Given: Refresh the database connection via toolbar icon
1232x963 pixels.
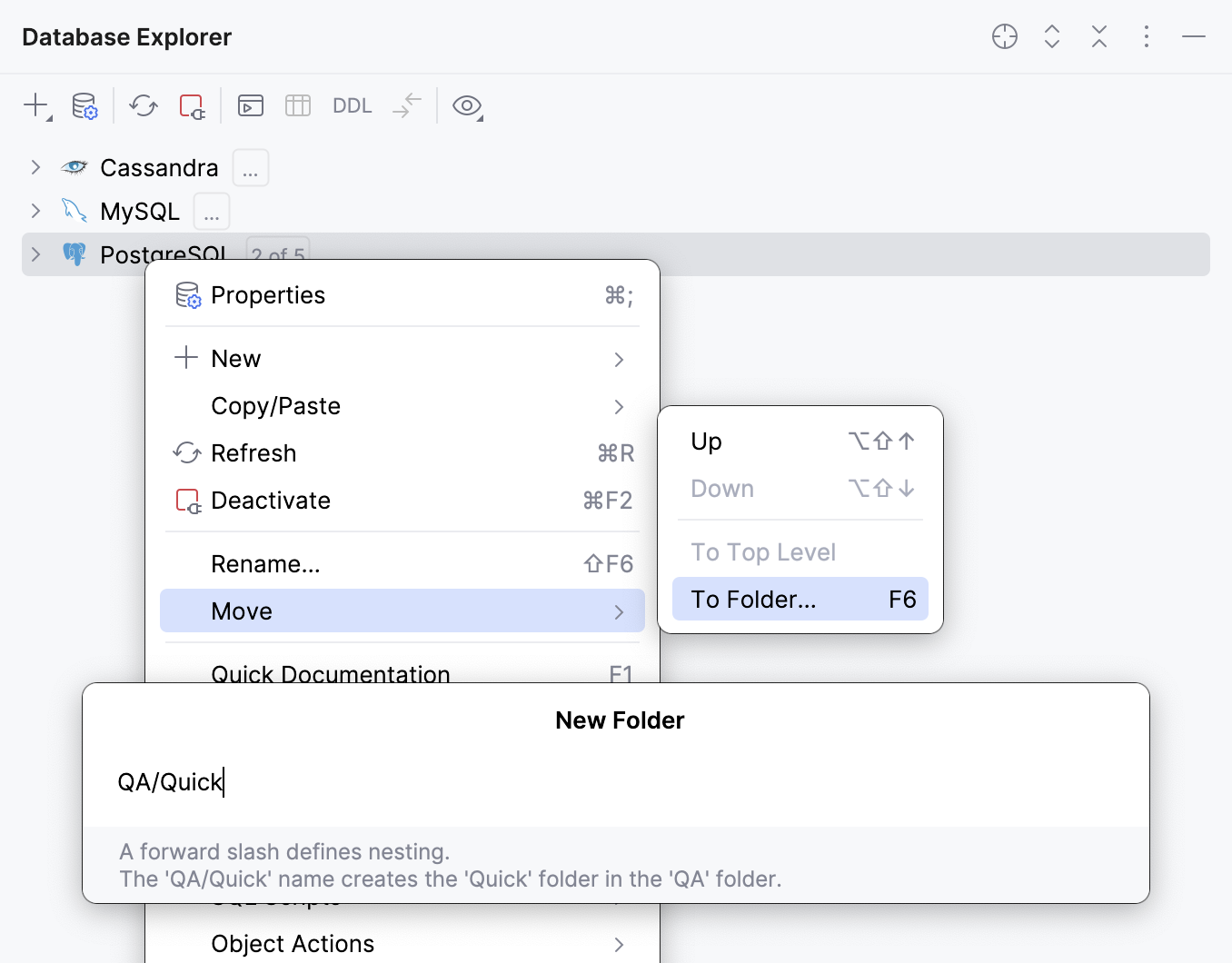Looking at the screenshot, I should 143,105.
